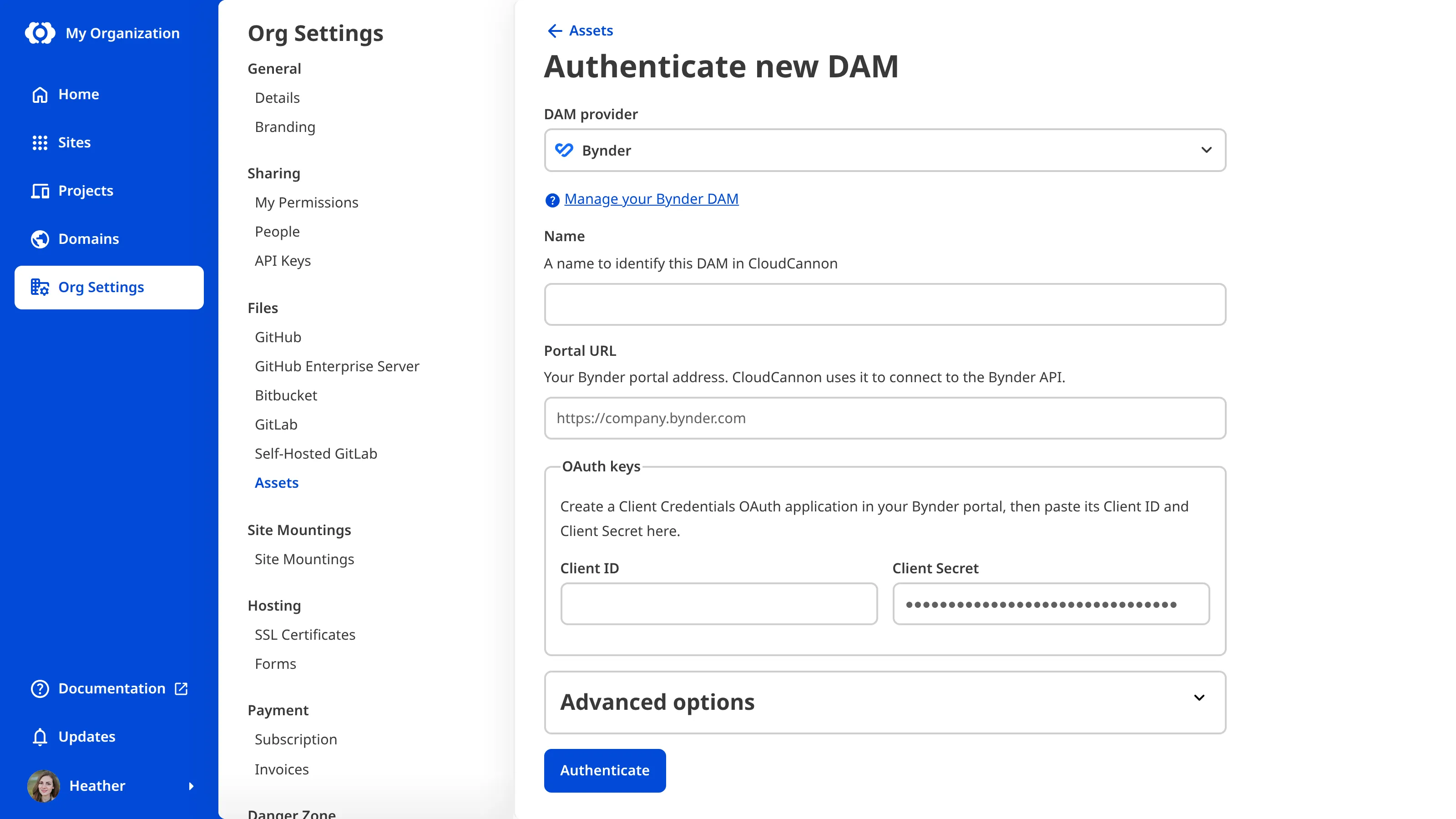
Task: Select Bitbucket under Files
Action: (286, 395)
